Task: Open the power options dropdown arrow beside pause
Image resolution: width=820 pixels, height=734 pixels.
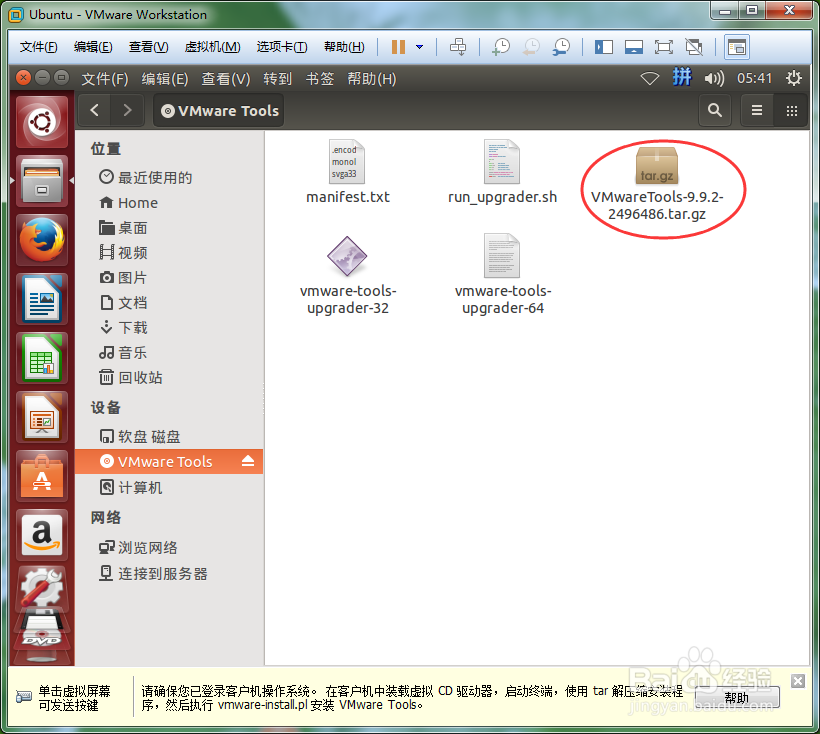Action: 419,47
